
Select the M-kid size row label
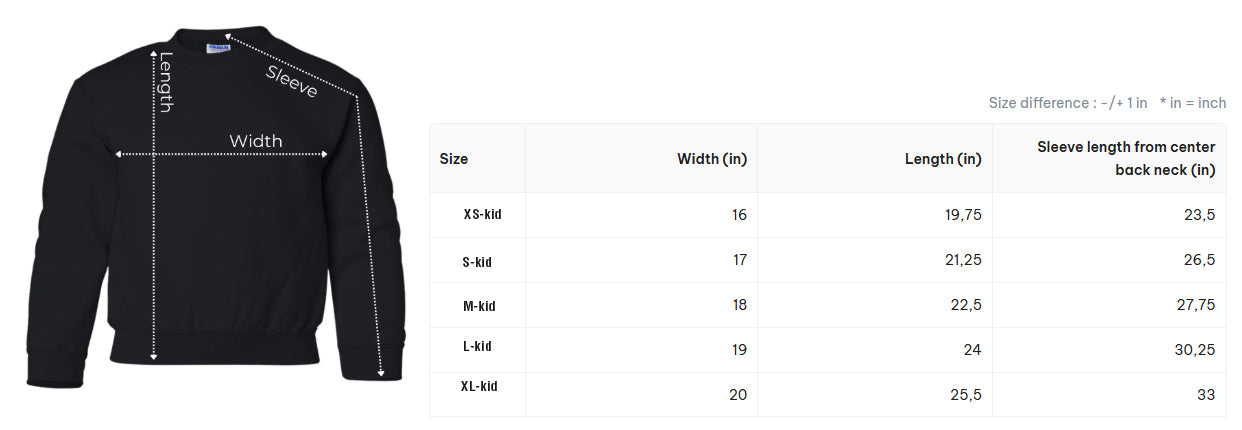(x=479, y=306)
